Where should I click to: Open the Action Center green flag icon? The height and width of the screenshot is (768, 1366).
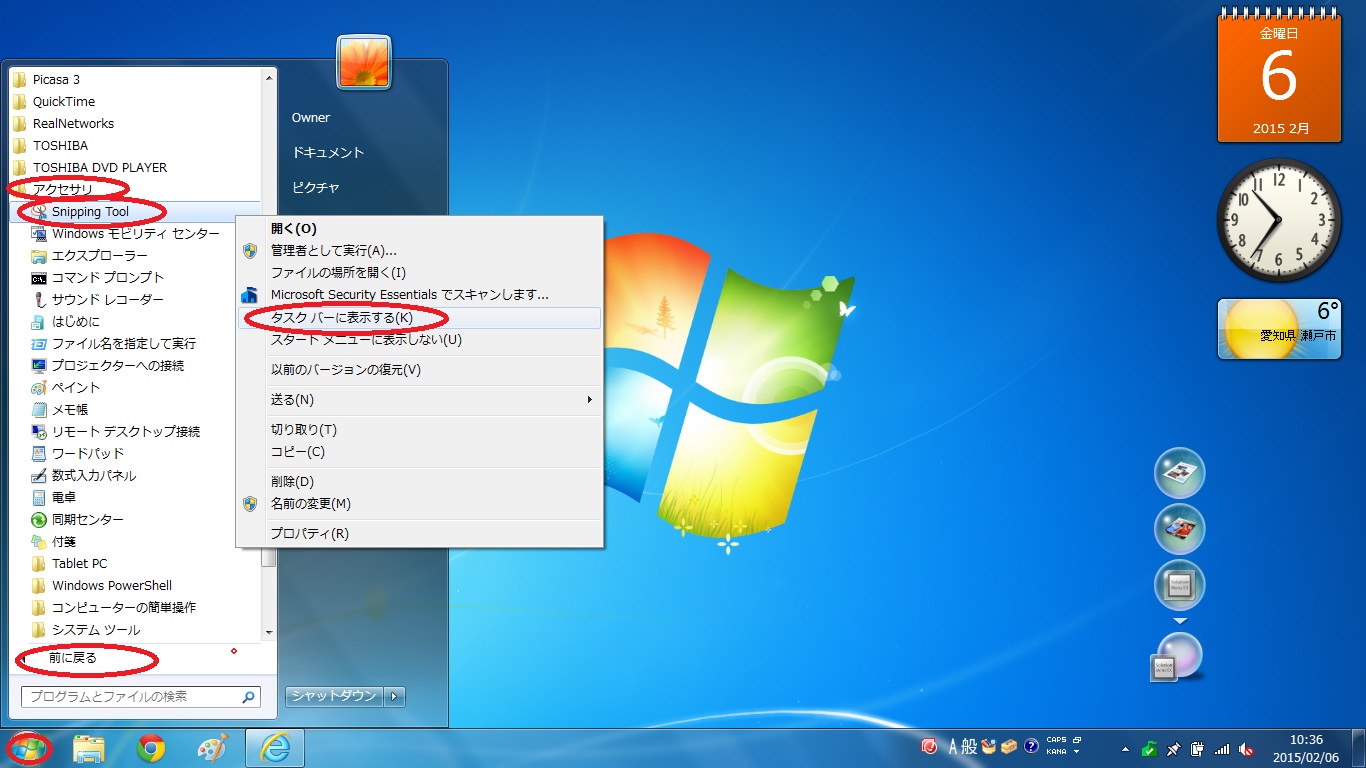coord(1151,748)
